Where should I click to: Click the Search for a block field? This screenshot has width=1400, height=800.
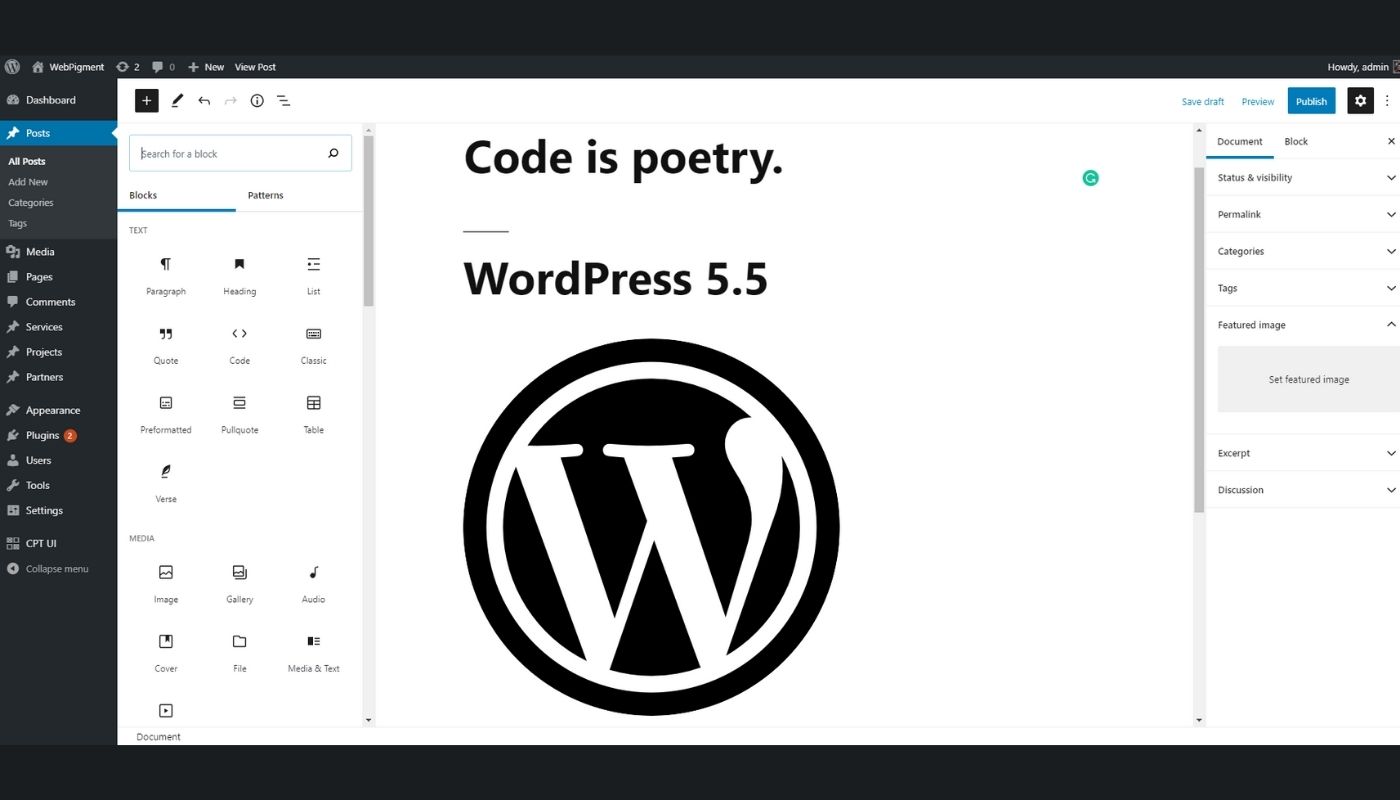pyautogui.click(x=240, y=153)
